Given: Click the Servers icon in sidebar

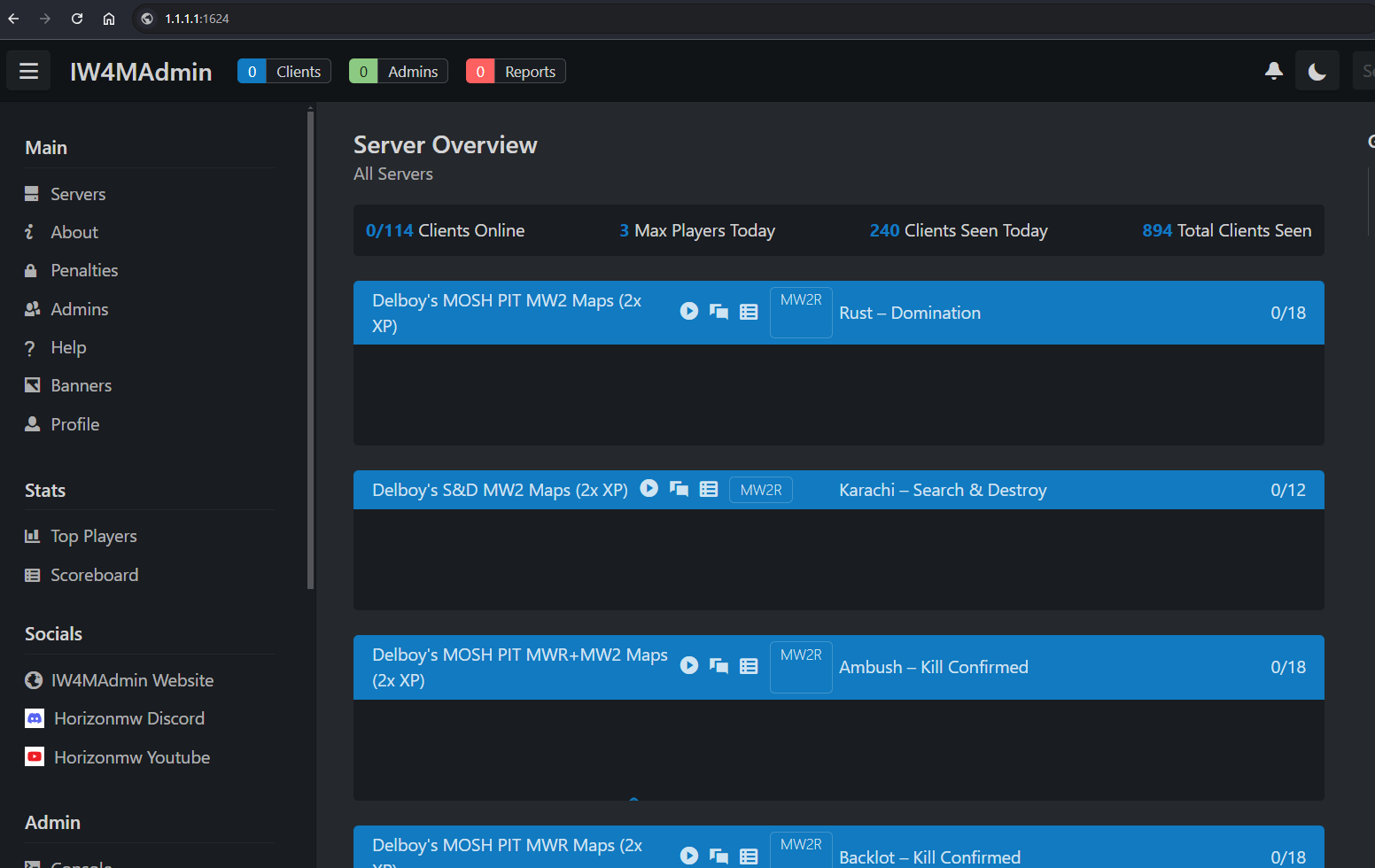Looking at the screenshot, I should coord(32,194).
